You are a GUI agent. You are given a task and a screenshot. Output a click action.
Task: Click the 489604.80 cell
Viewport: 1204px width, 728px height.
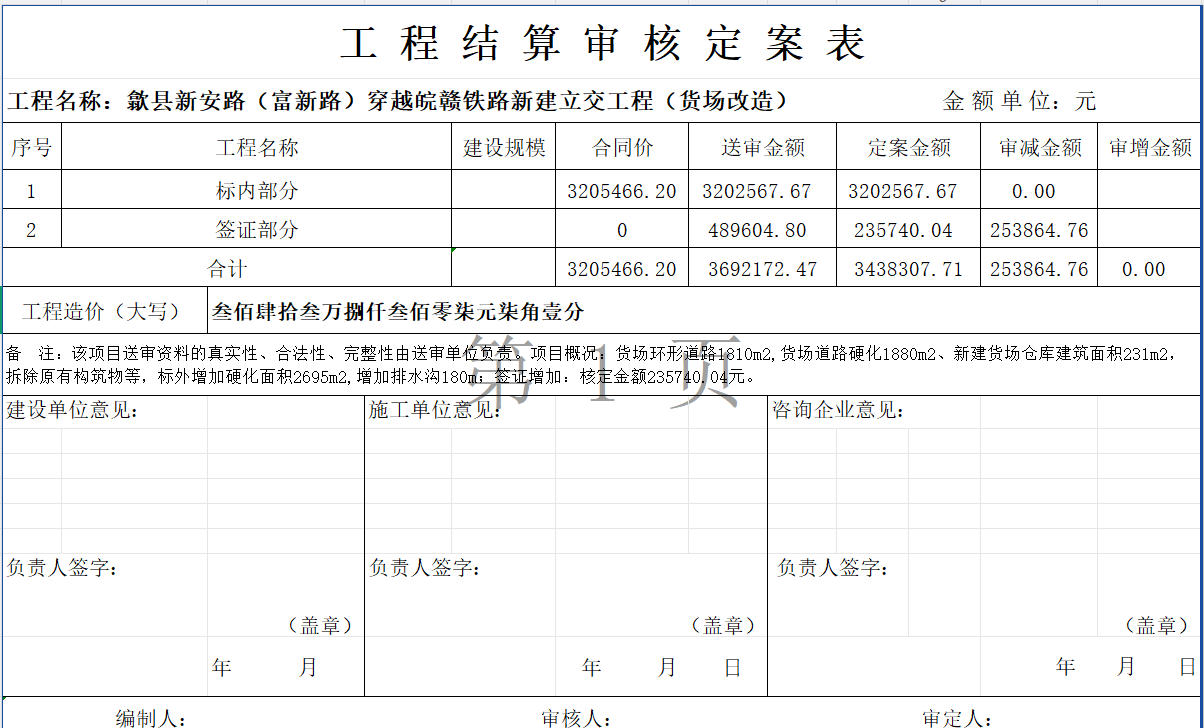[763, 229]
